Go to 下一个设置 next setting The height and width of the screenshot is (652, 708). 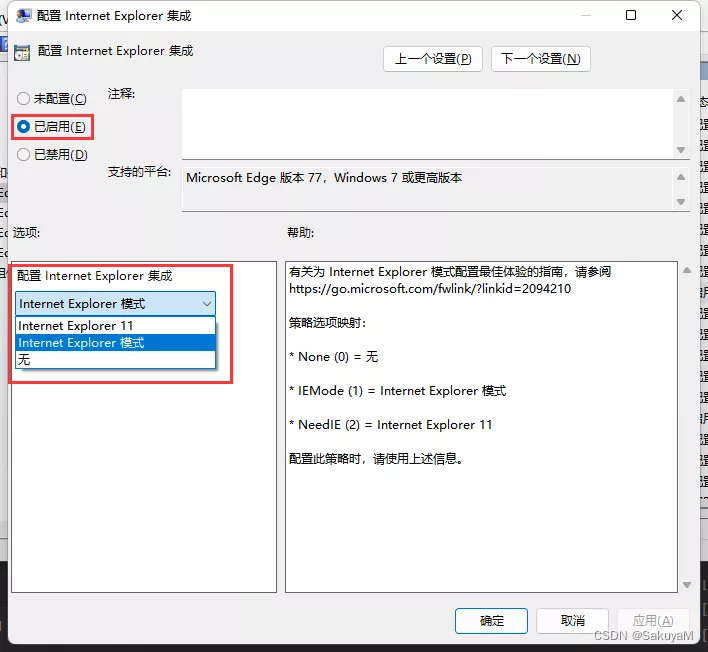(540, 59)
